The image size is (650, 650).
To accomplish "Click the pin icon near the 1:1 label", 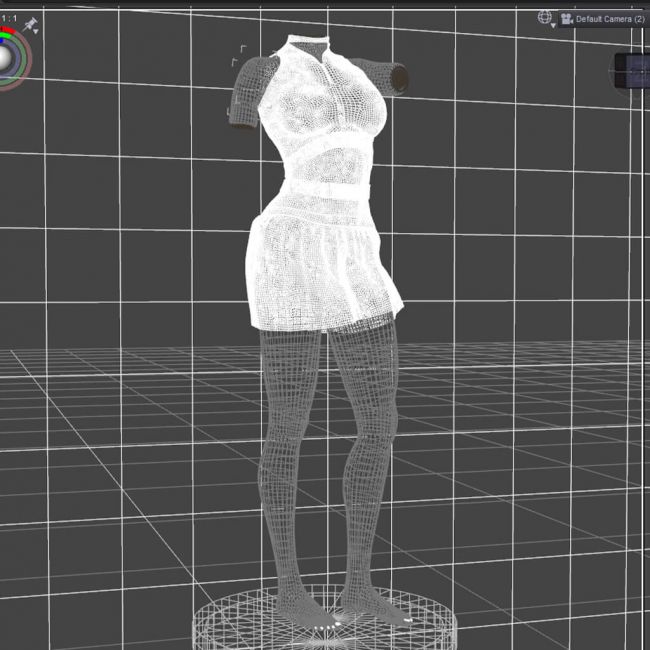I will tap(33, 22).
